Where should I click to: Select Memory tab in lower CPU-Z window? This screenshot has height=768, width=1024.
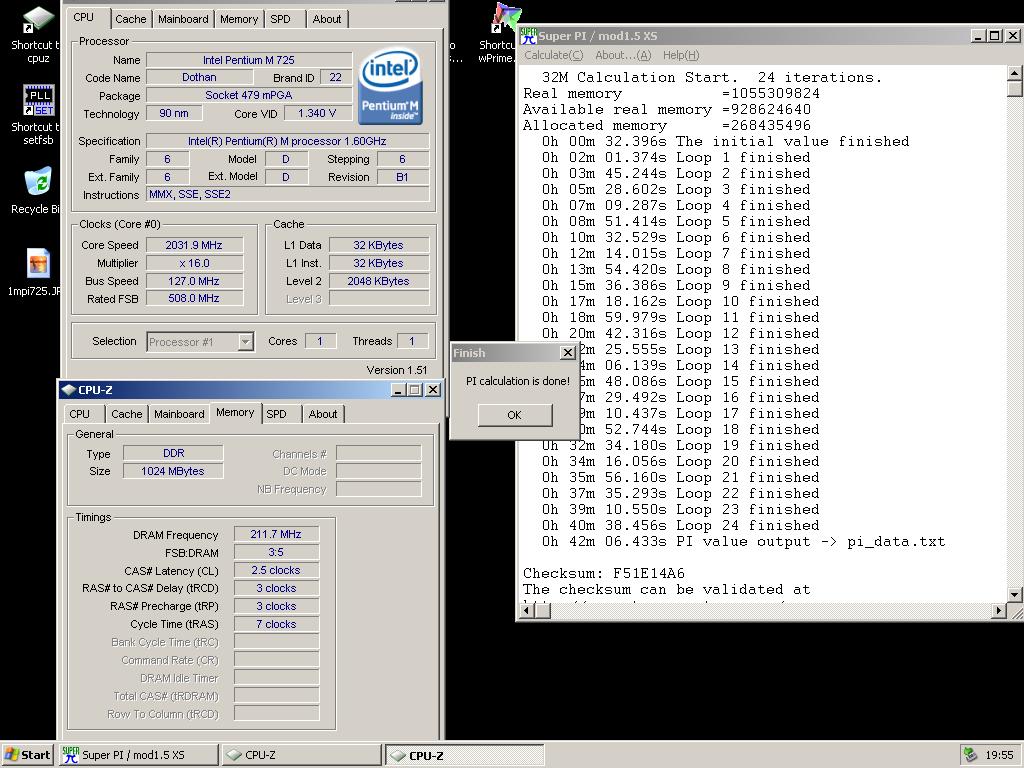point(235,413)
